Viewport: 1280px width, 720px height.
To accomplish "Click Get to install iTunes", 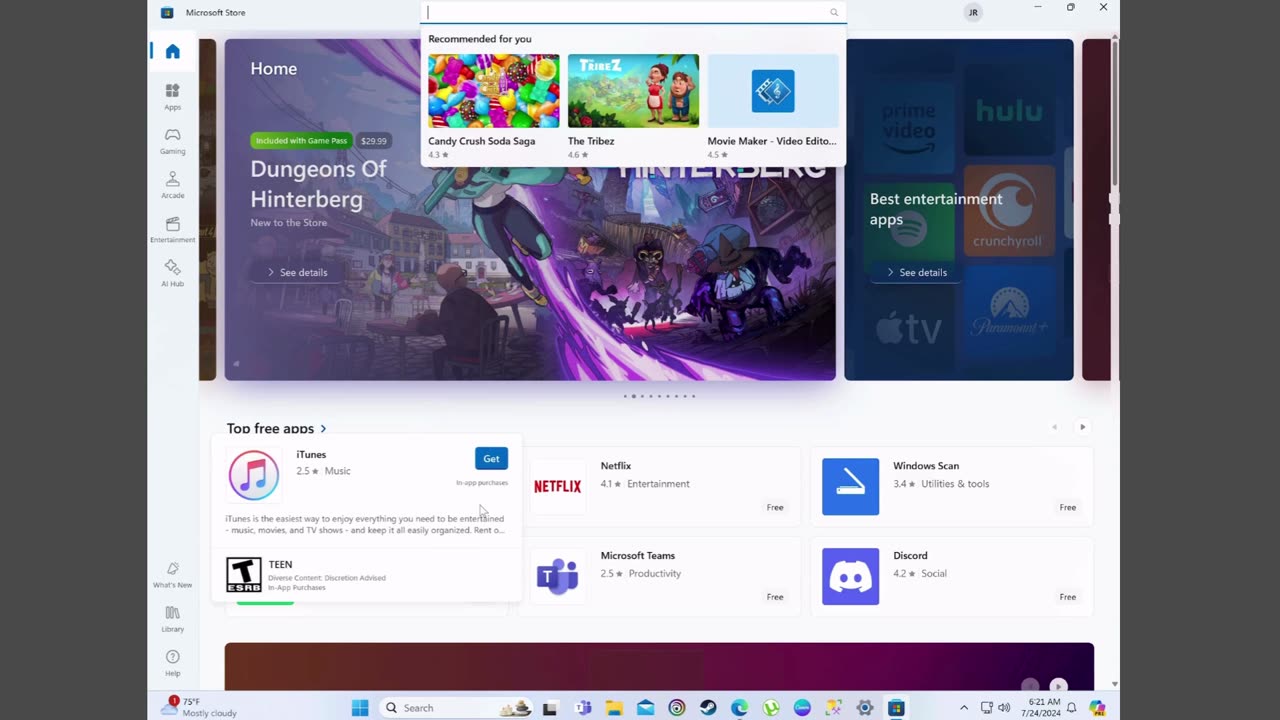I will pyautogui.click(x=491, y=458).
